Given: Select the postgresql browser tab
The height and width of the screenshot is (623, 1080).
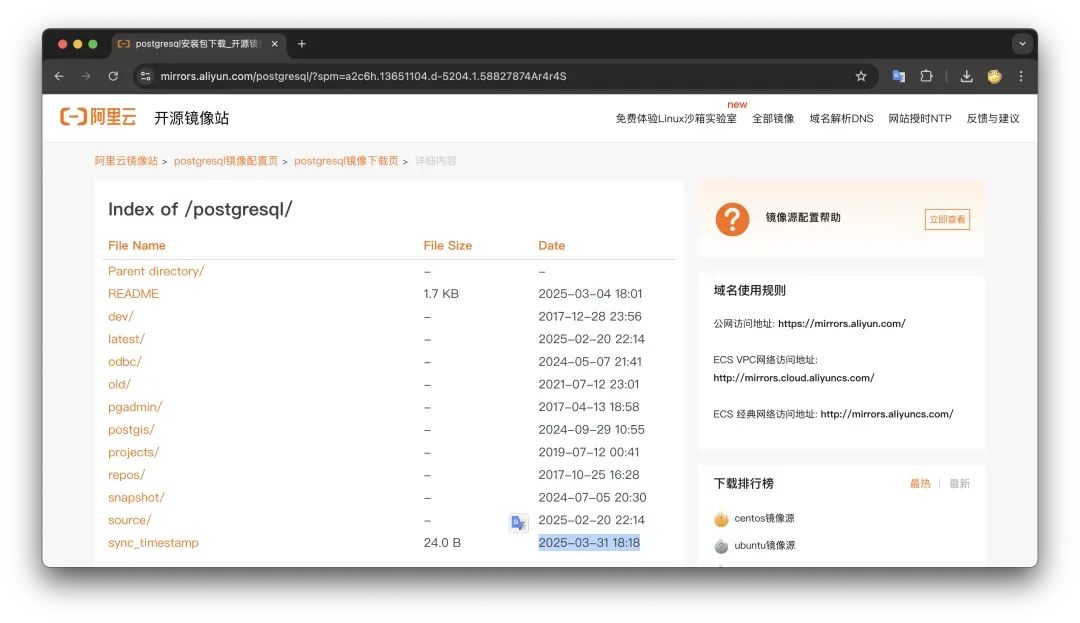Looking at the screenshot, I should coord(196,44).
